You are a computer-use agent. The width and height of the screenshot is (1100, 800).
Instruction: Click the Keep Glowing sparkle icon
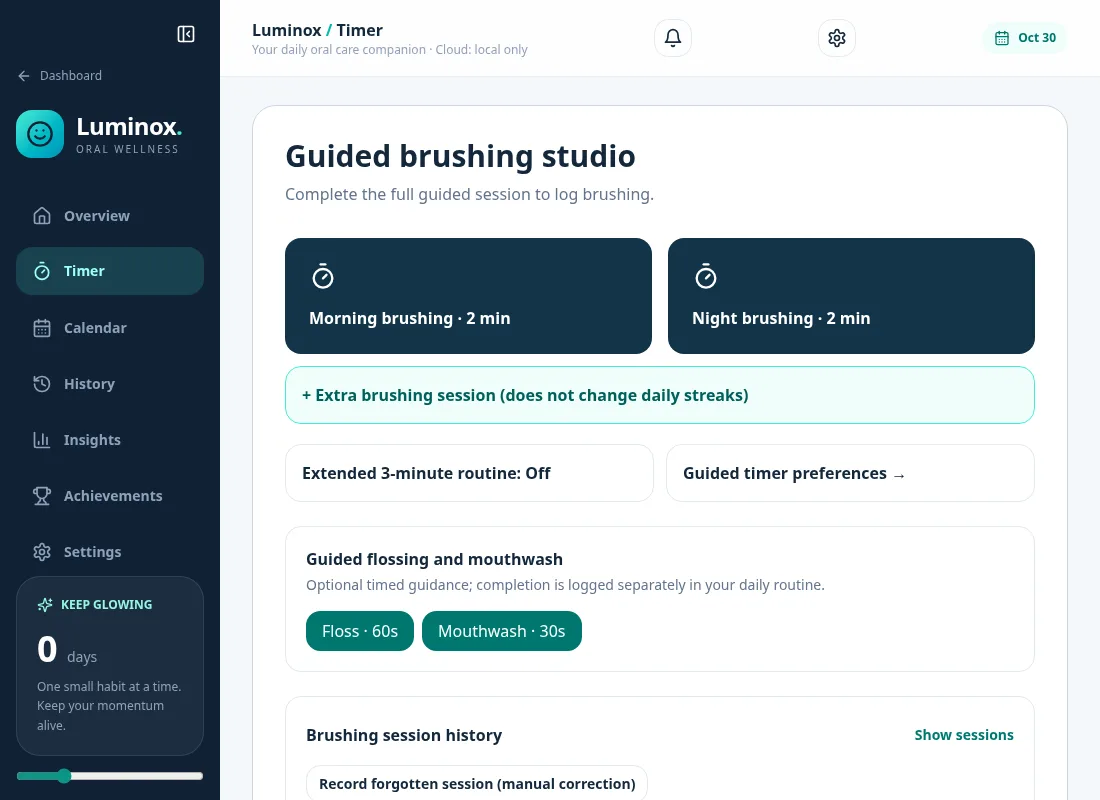[x=45, y=605]
